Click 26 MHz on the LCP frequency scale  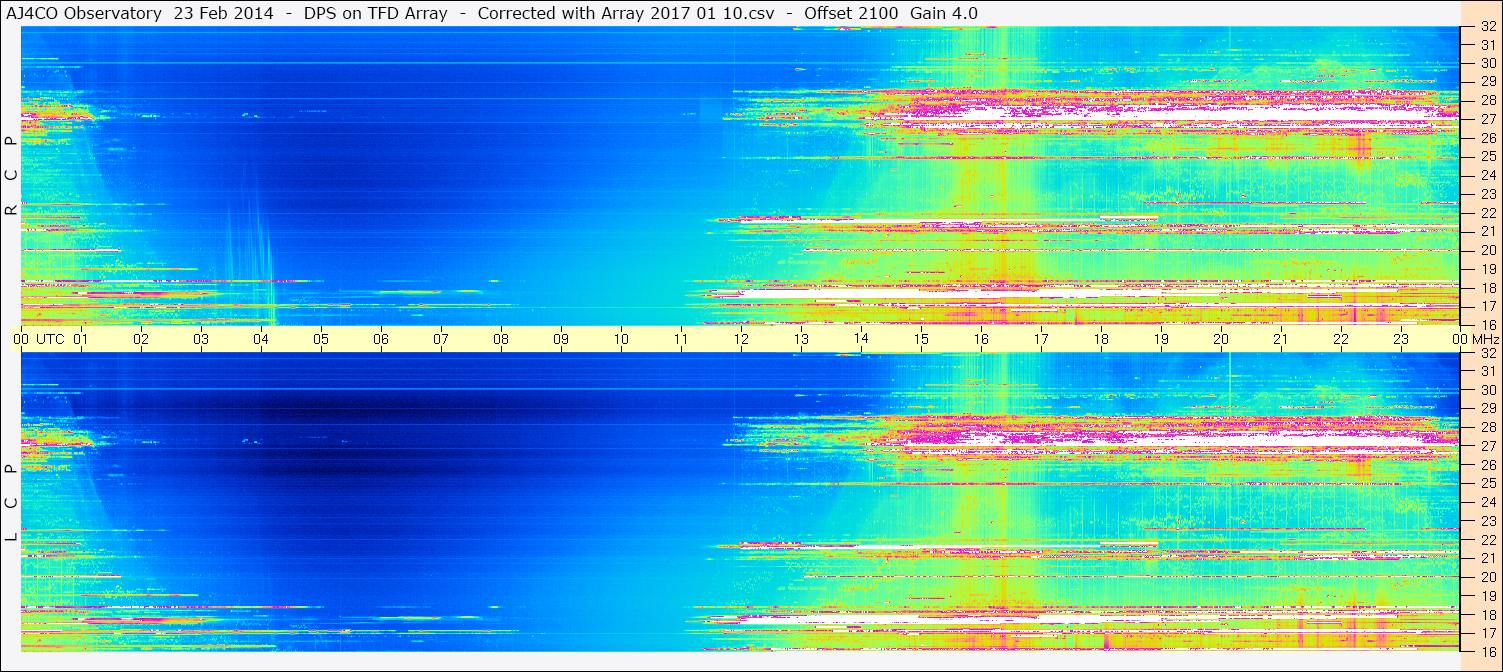pyautogui.click(x=1487, y=465)
